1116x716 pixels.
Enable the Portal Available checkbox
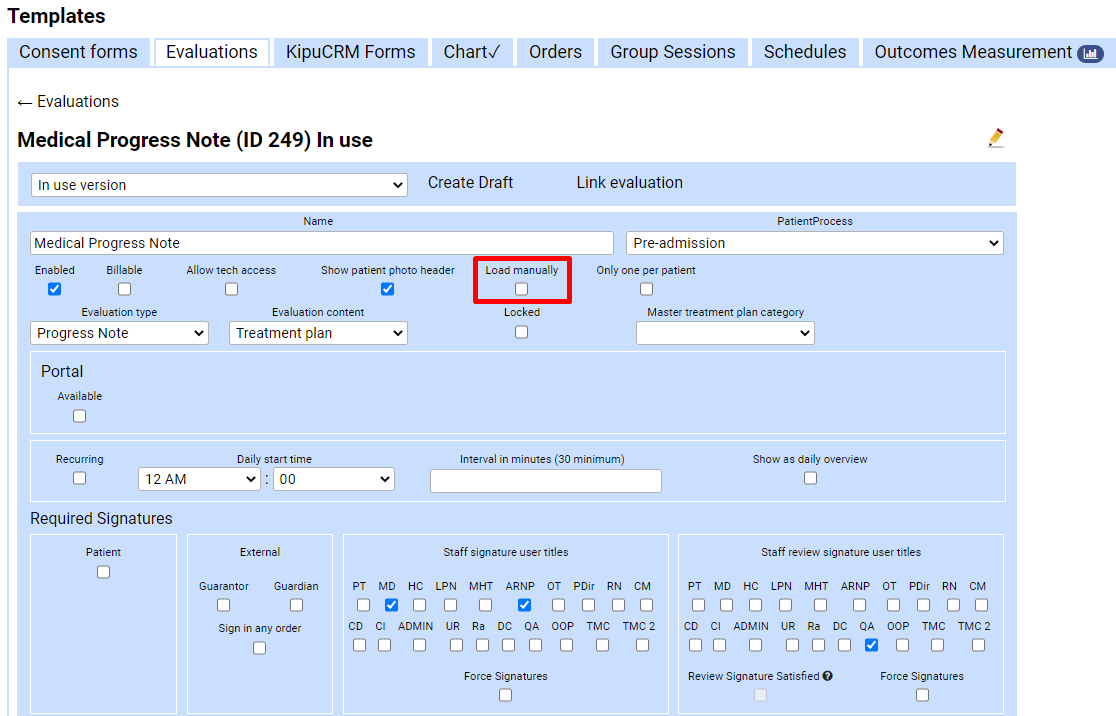click(79, 415)
